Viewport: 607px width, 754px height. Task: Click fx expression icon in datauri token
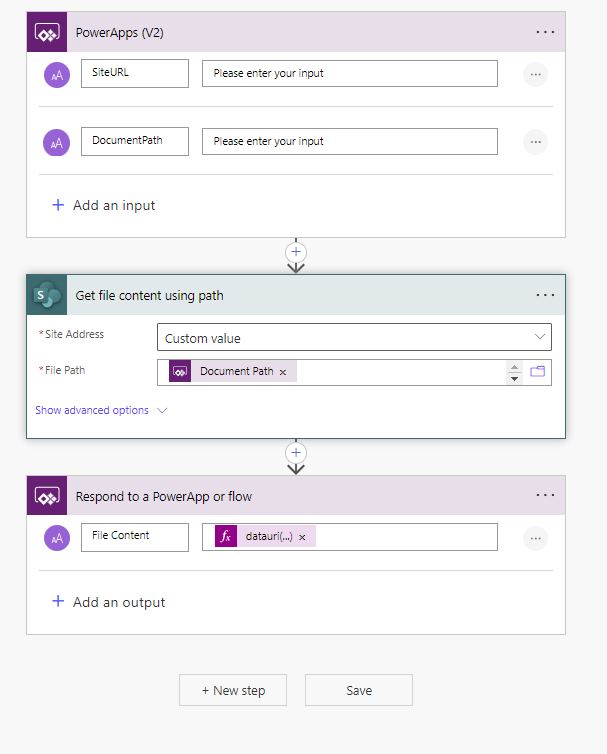point(226,536)
